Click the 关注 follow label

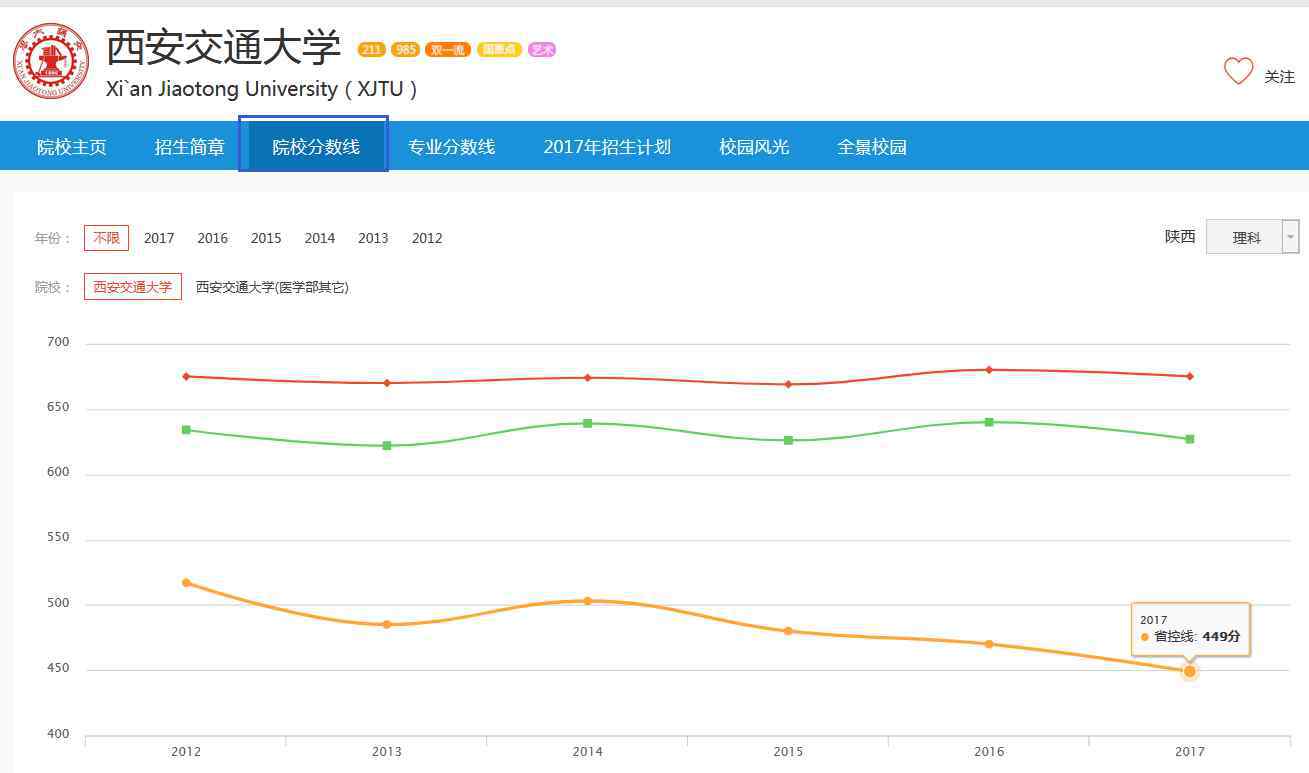tap(1279, 77)
